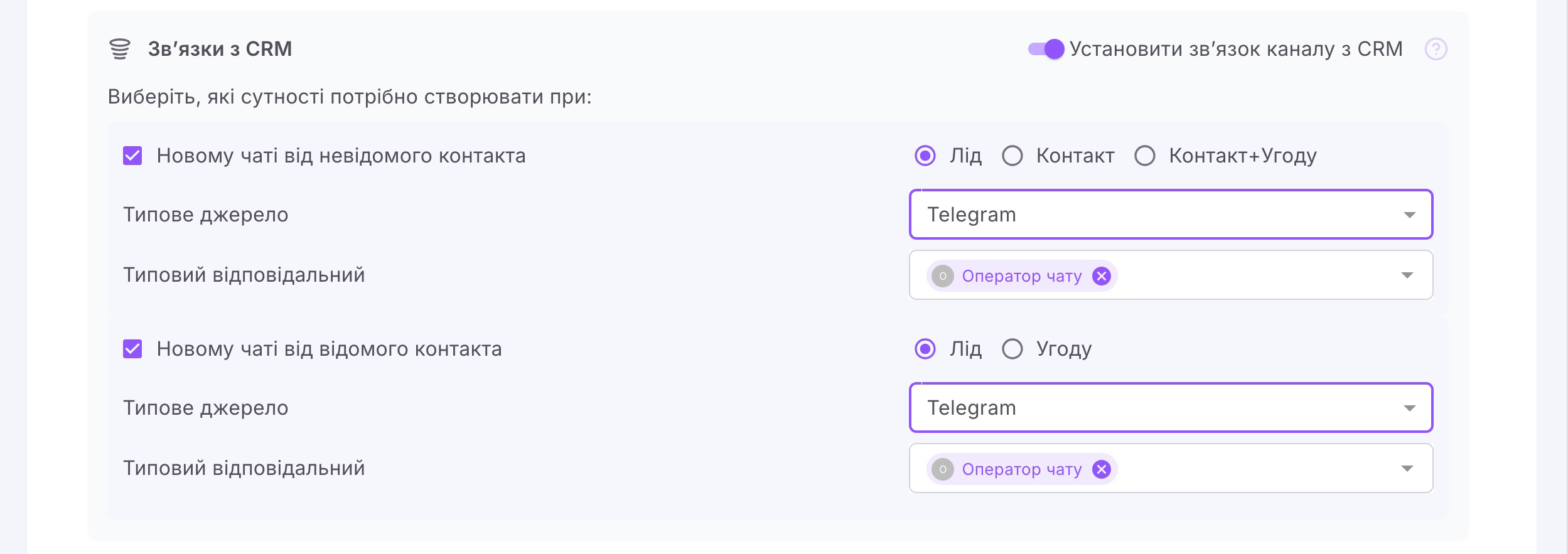Screen dimensions: 1568x554
Task: Select Угоду radio for known contact
Action: point(1012,349)
